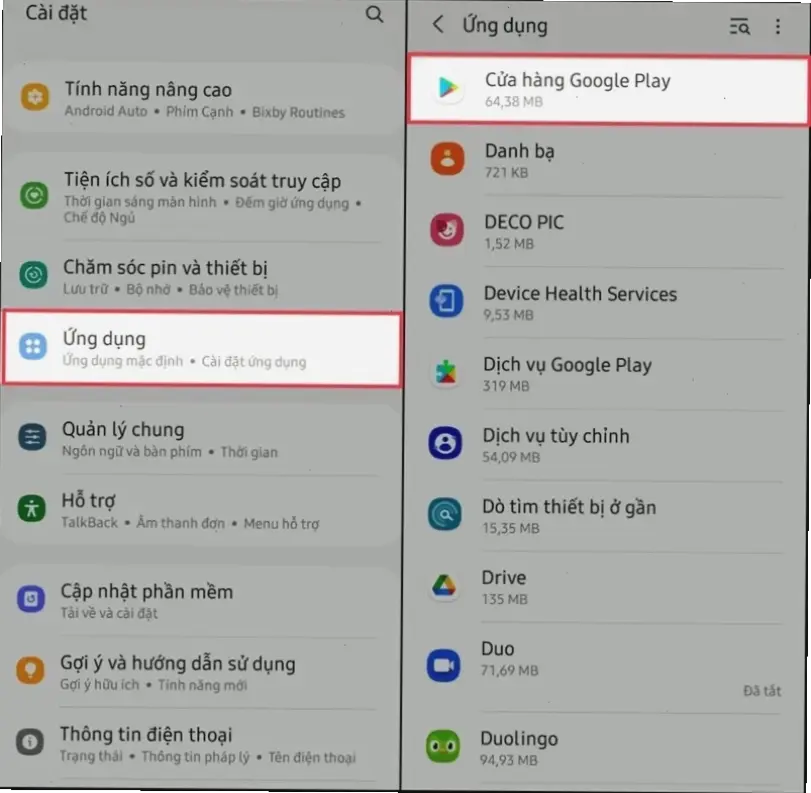Viewport: 811px width, 793px height.
Task: Tap the DECO PIC app icon
Action: 447,229
